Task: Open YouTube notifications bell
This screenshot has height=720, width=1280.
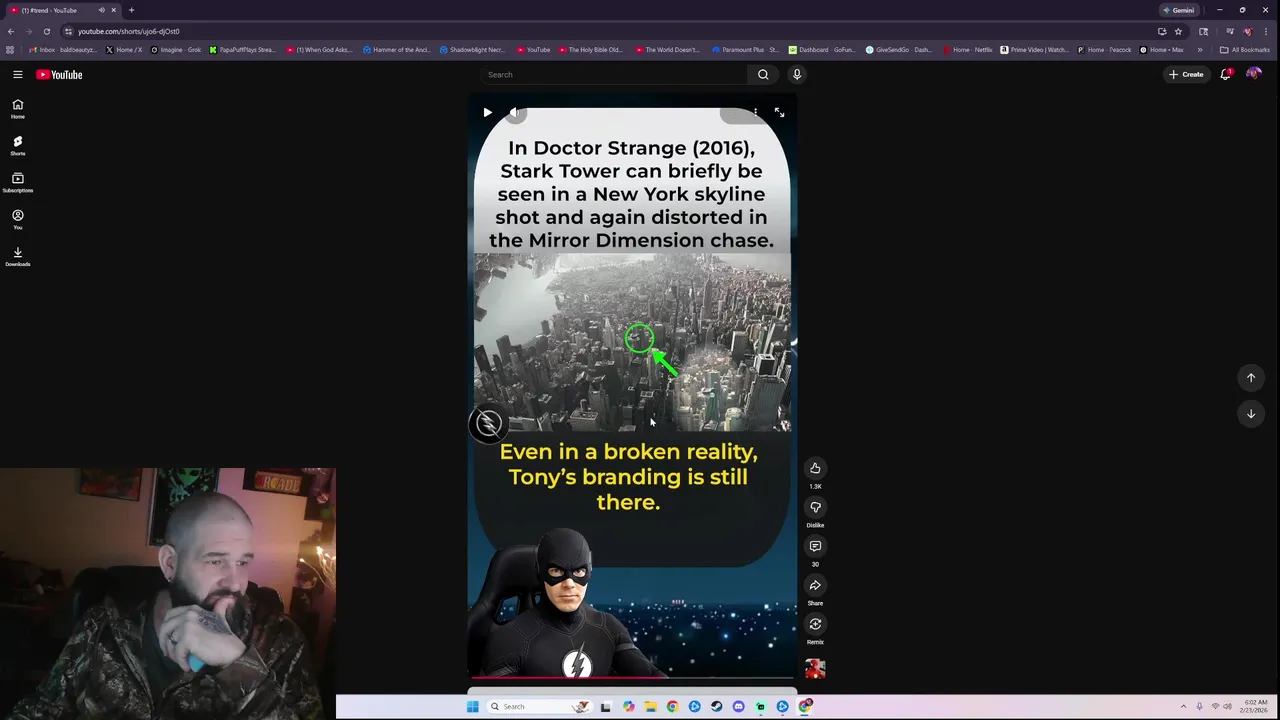Action: tap(1225, 74)
